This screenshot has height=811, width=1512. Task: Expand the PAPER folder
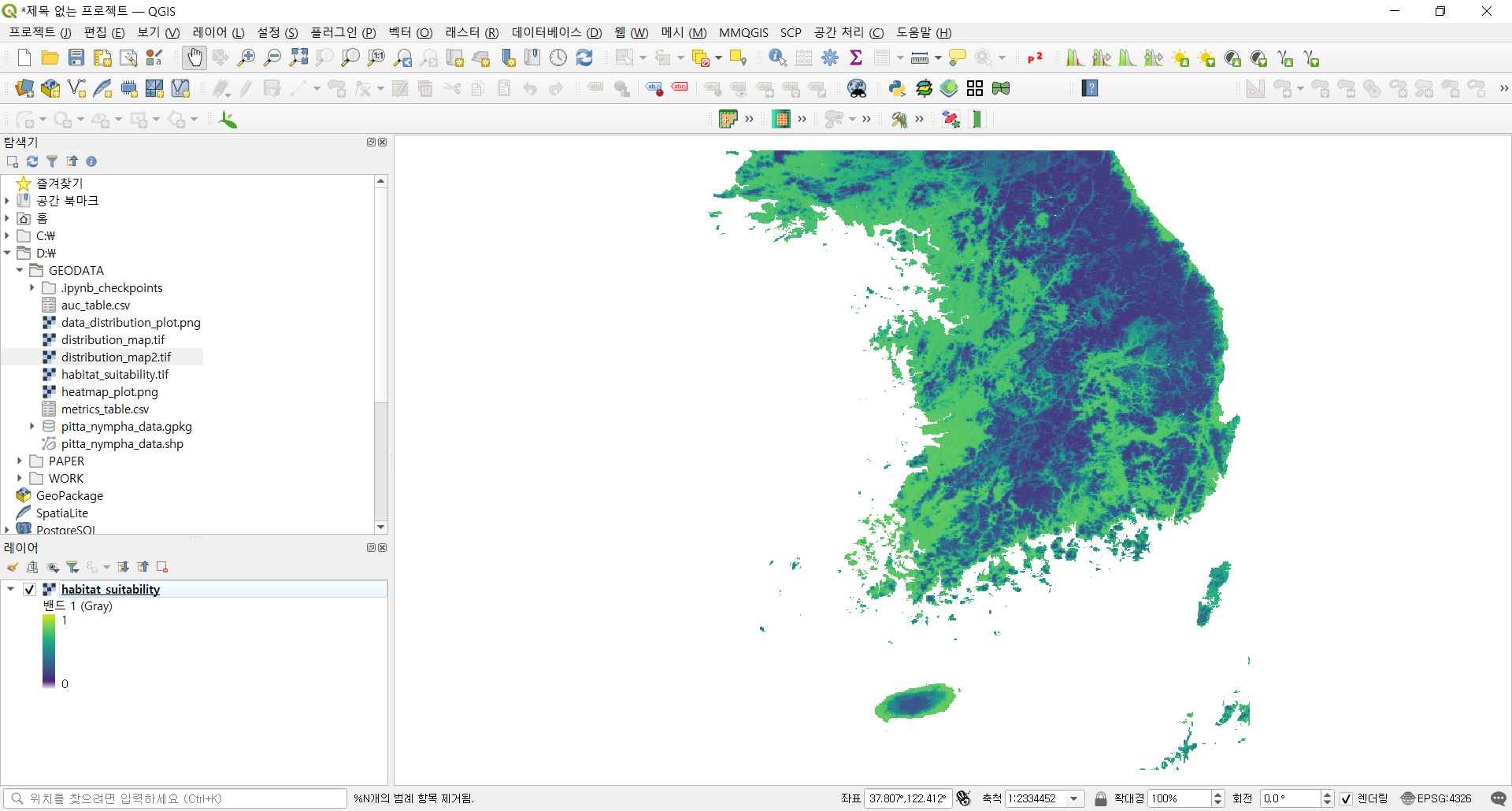(20, 461)
